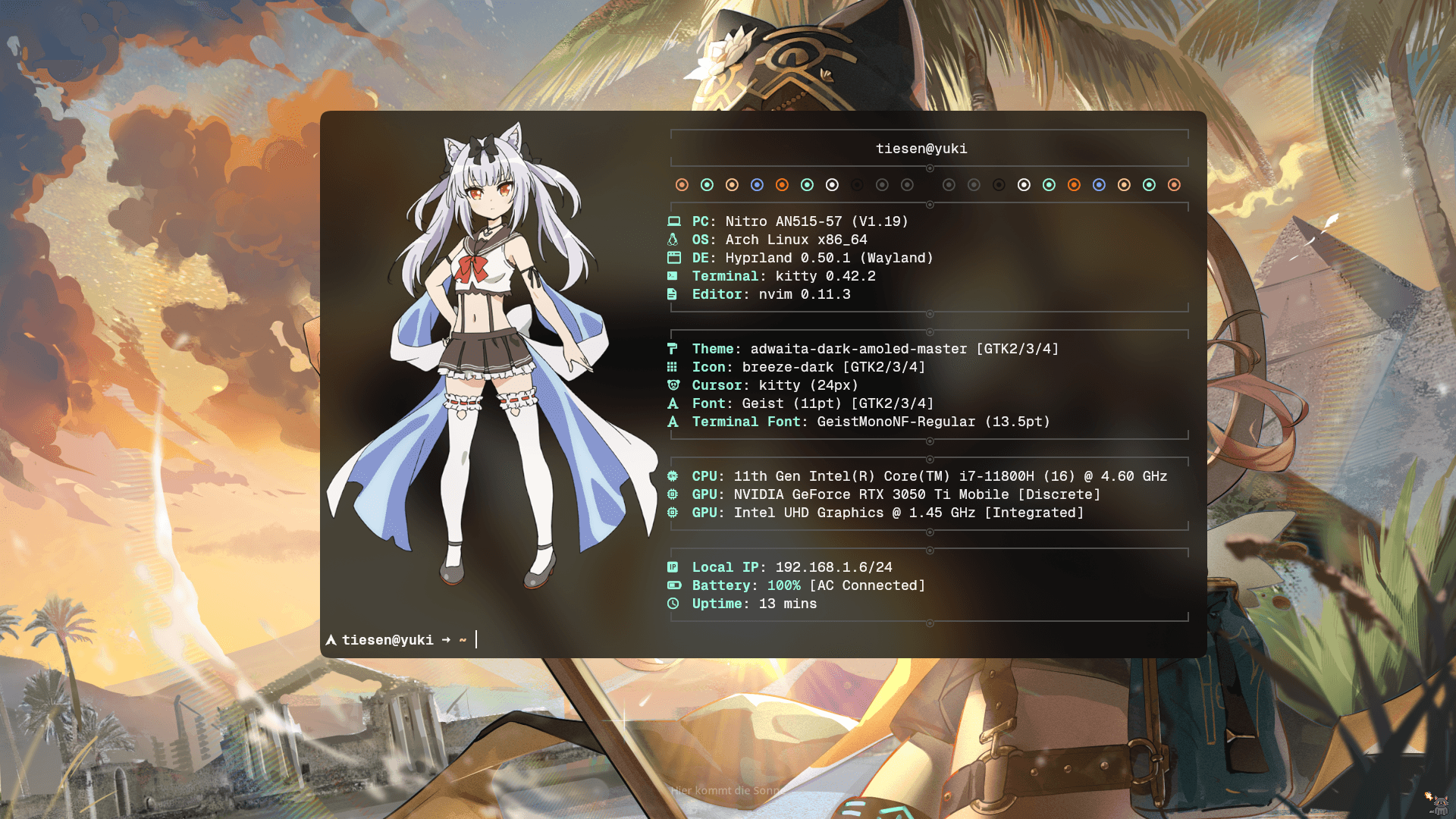Click the terminal icon beside Terminal: kitty
The height and width of the screenshot is (819, 1456).
click(x=673, y=276)
